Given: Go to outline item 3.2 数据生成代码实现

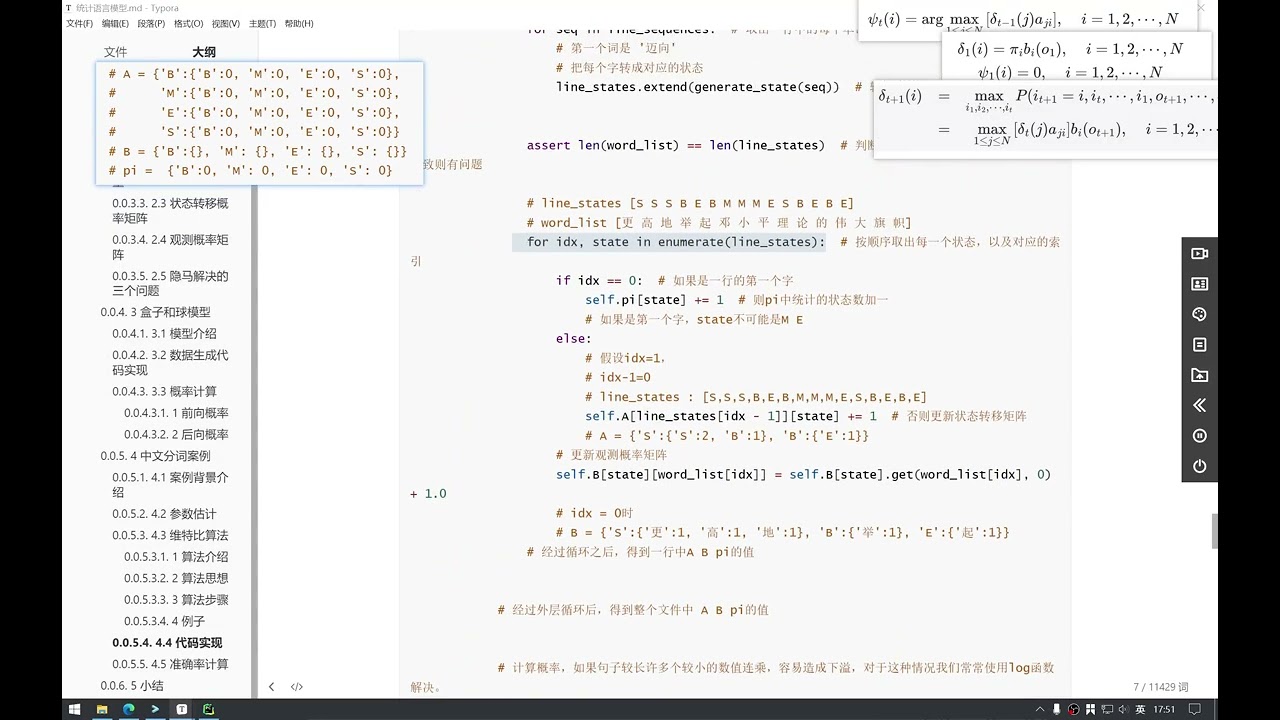Looking at the screenshot, I should click(x=170, y=362).
